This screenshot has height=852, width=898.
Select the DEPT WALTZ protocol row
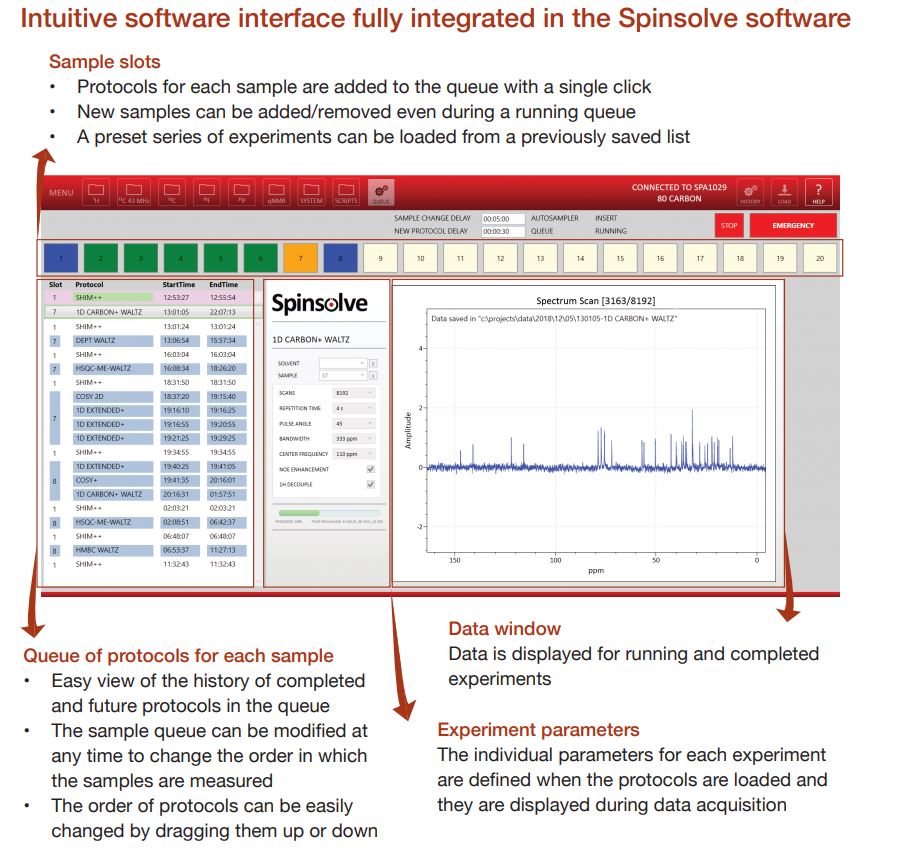[148, 341]
